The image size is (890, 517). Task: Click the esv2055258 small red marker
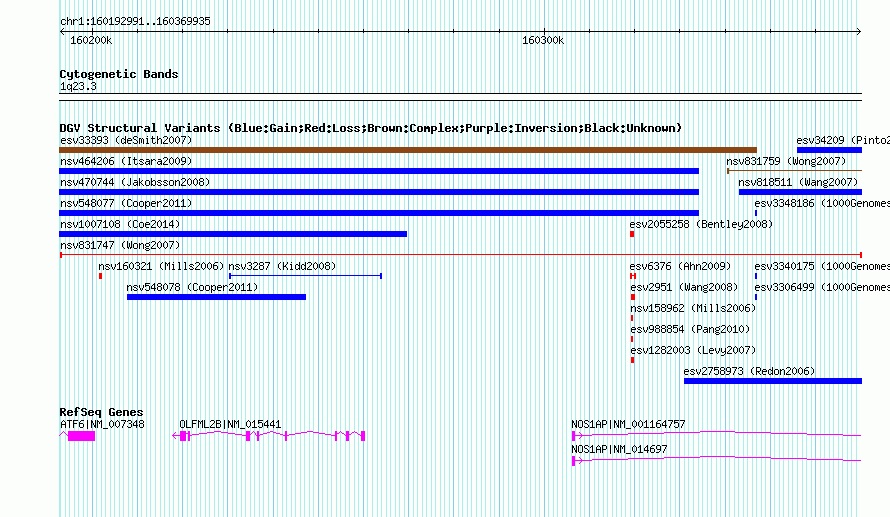632,234
